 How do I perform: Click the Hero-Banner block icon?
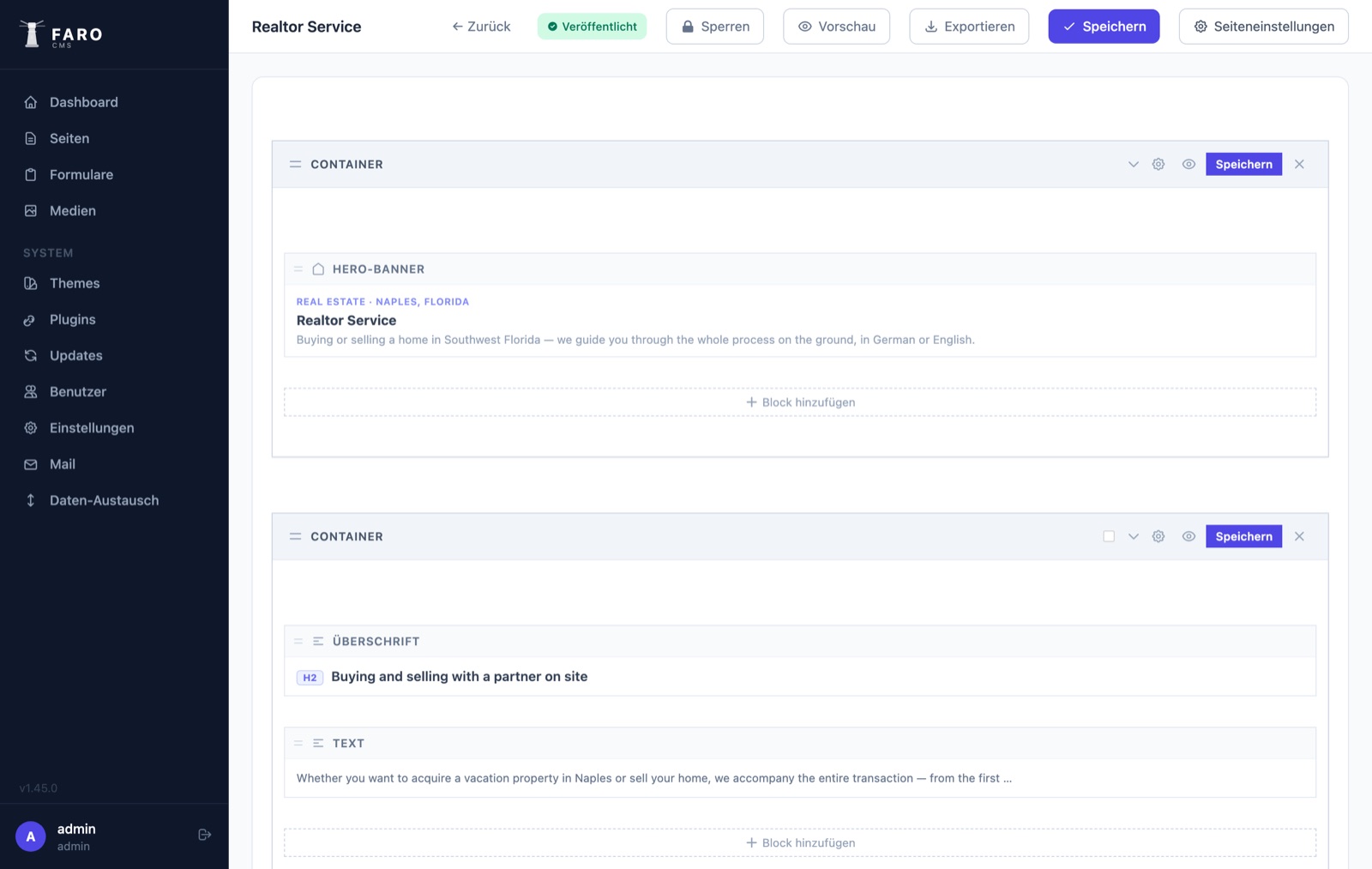tap(318, 269)
